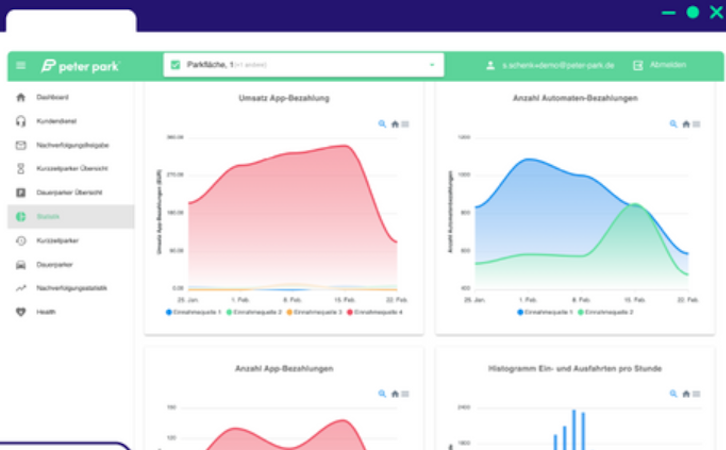
Task: Click the Dauerparker car icon
Action: (21, 265)
